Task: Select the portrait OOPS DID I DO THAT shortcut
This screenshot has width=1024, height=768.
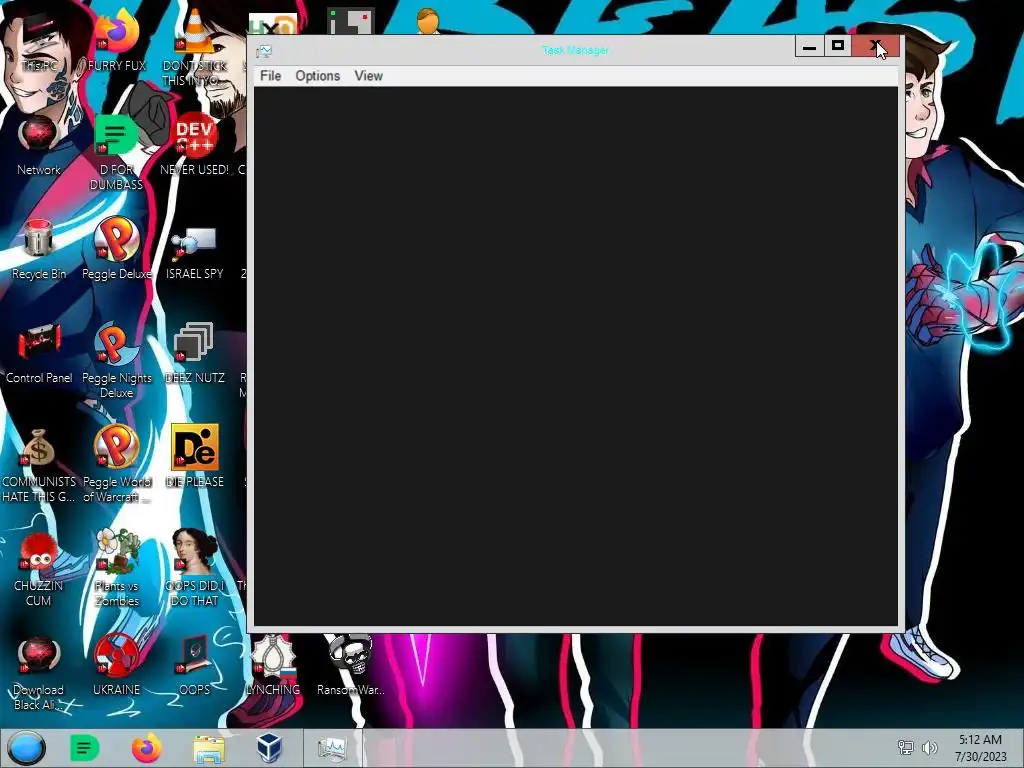Action: 195,567
